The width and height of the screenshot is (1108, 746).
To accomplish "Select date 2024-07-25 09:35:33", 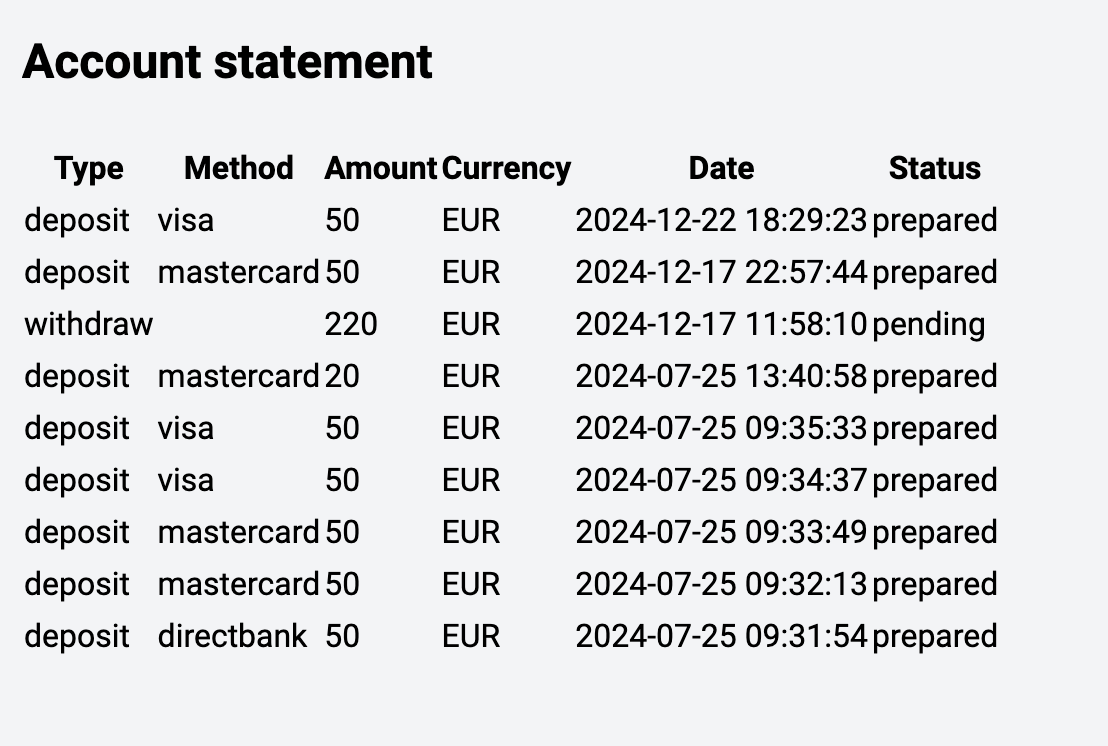I will [720, 428].
